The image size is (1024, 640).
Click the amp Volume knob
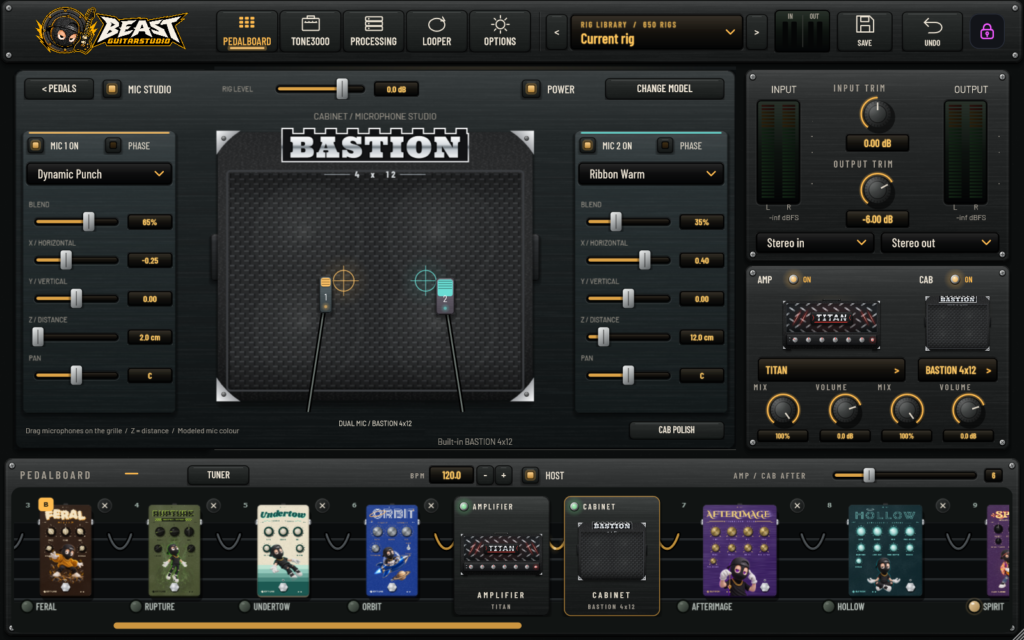point(845,411)
